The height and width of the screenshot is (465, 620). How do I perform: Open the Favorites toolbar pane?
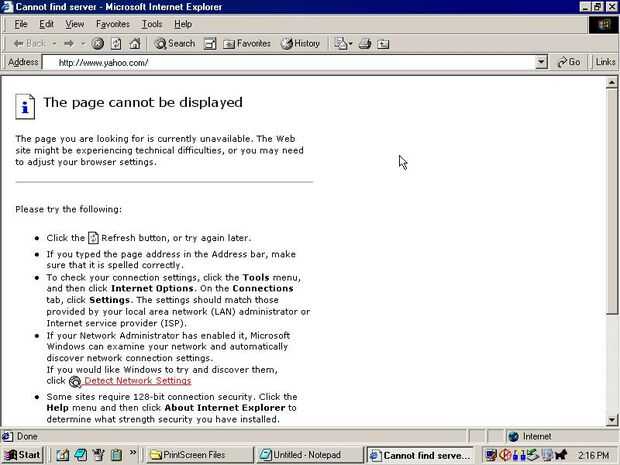click(247, 43)
